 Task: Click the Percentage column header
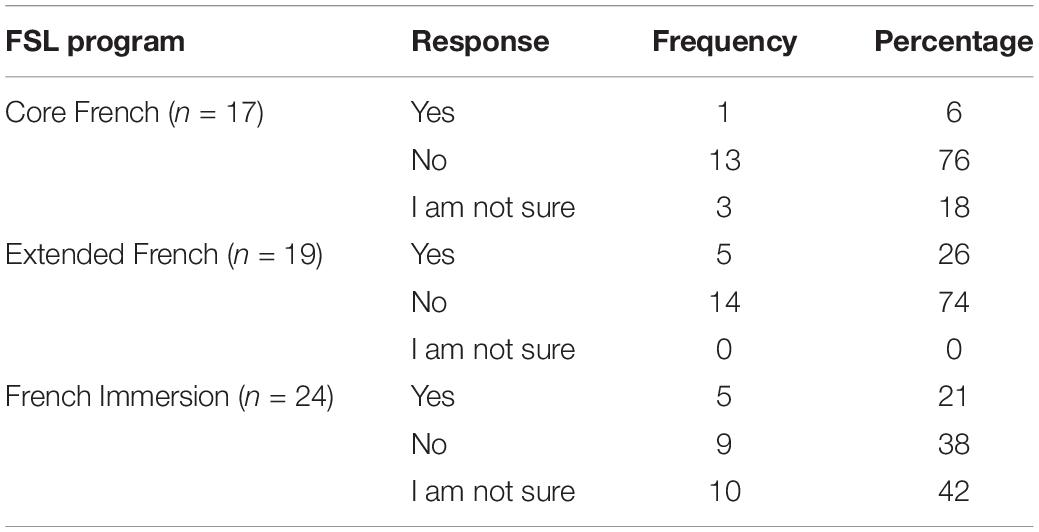(x=954, y=43)
